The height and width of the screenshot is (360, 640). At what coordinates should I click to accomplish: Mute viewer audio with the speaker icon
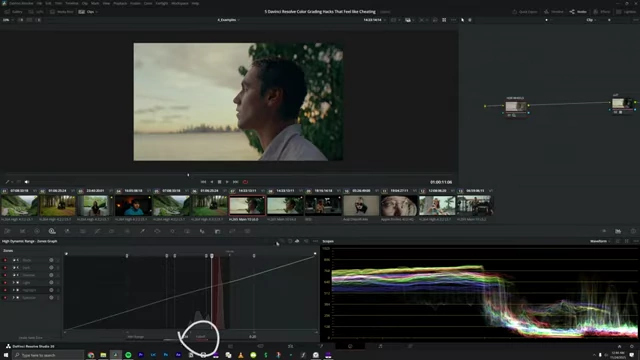click(x=27, y=182)
